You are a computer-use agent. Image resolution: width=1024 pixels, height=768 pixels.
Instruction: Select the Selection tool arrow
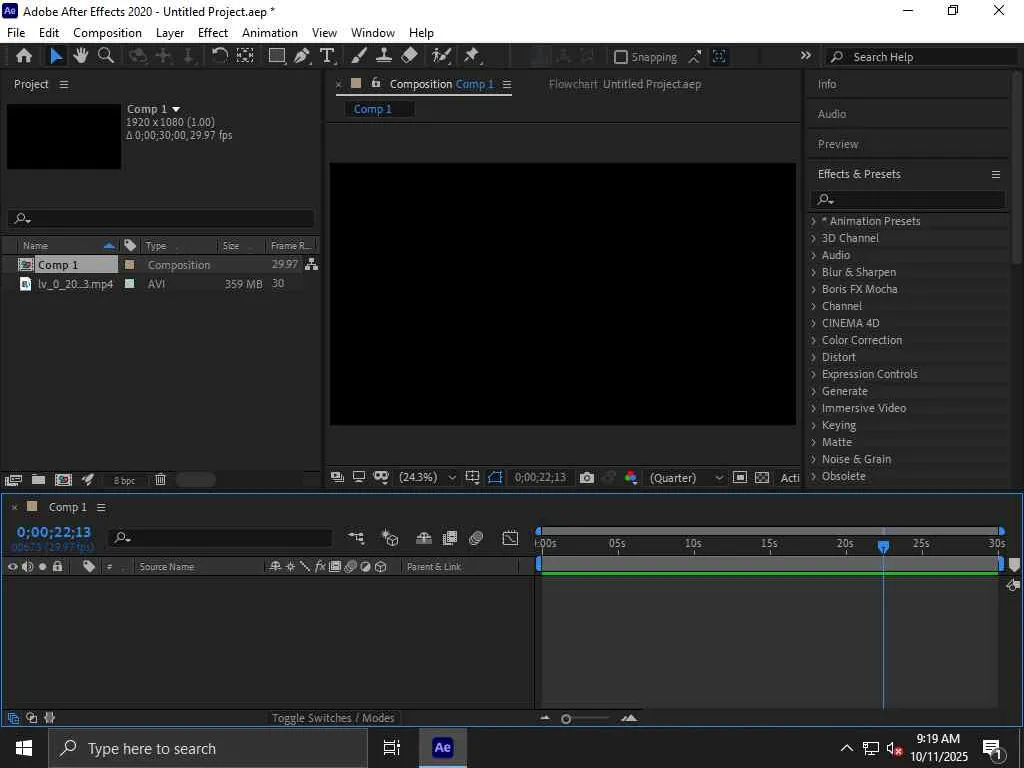click(x=56, y=56)
